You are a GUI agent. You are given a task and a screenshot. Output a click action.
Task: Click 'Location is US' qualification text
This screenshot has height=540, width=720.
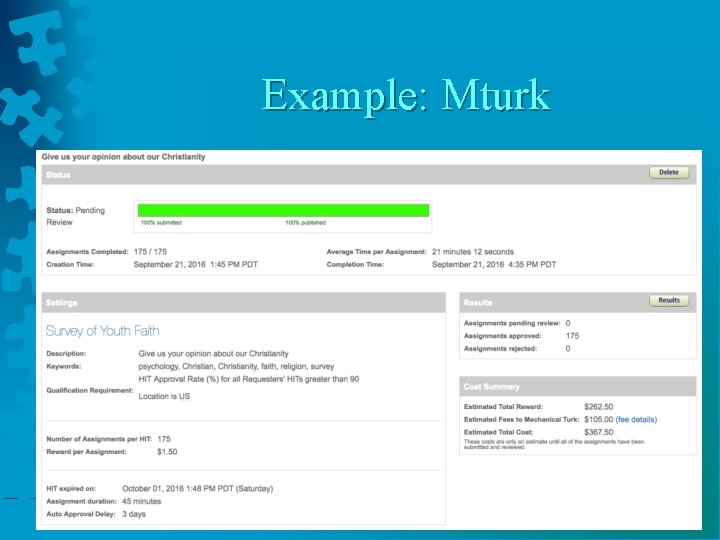(164, 396)
